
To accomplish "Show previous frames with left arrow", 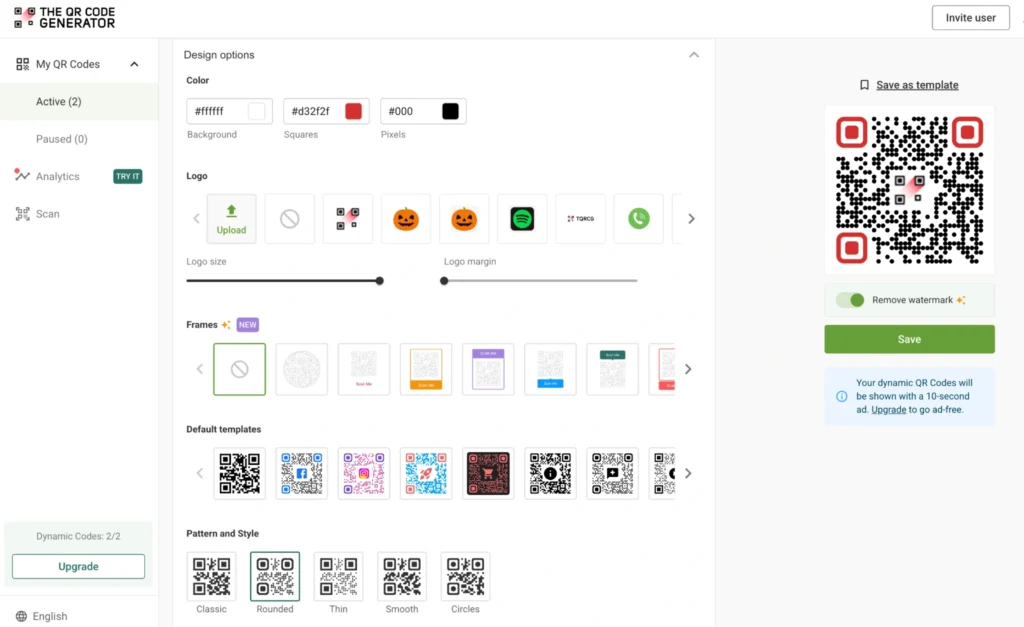I will click(x=200, y=369).
